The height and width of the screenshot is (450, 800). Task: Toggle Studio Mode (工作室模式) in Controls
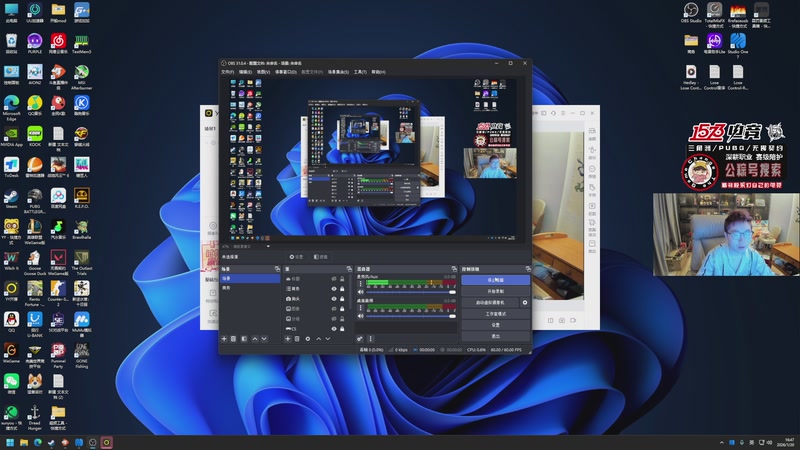point(495,314)
